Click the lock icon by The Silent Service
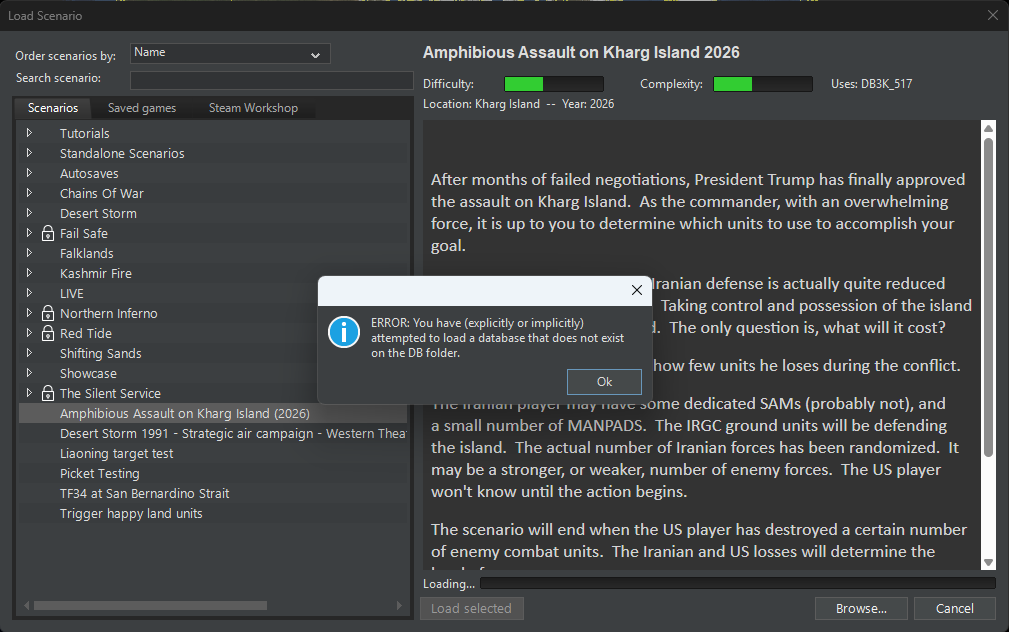This screenshot has height=632, width=1009. coord(48,393)
